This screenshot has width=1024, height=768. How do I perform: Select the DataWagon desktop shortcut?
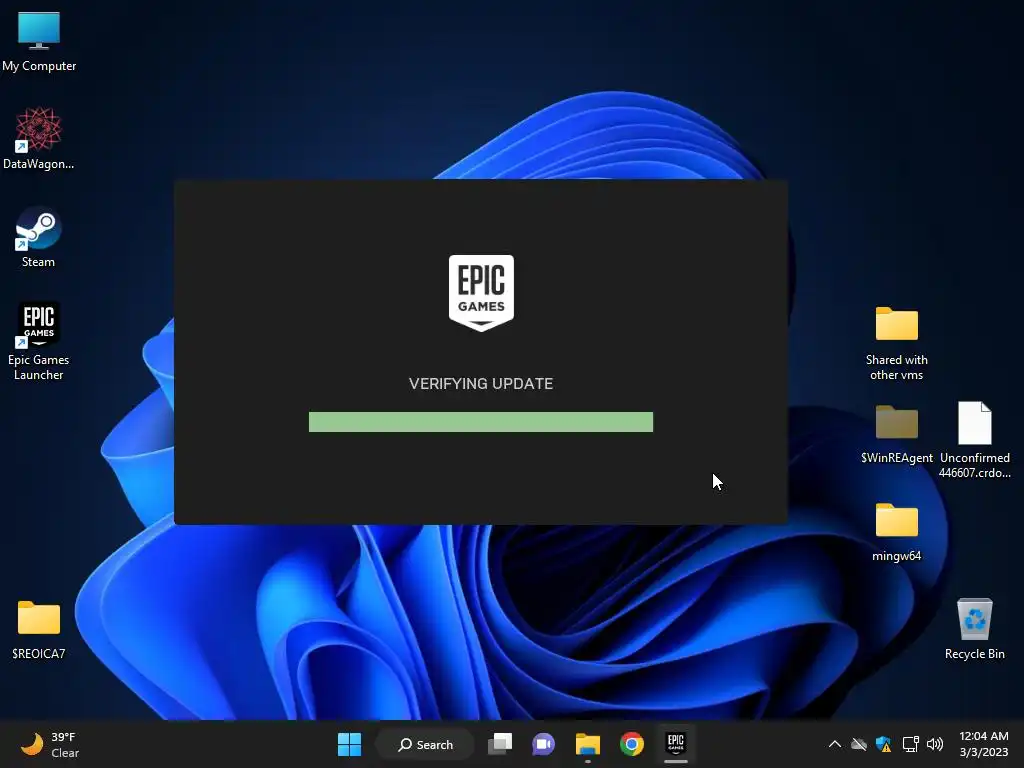tap(39, 138)
